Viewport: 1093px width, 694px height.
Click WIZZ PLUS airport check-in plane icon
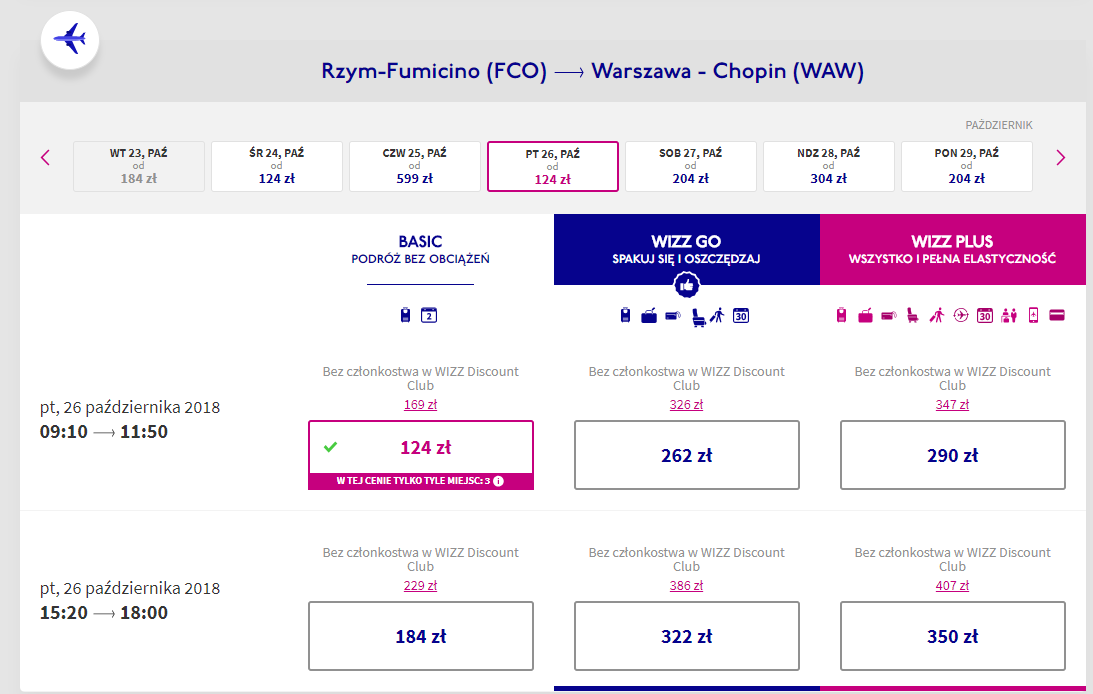point(961,316)
